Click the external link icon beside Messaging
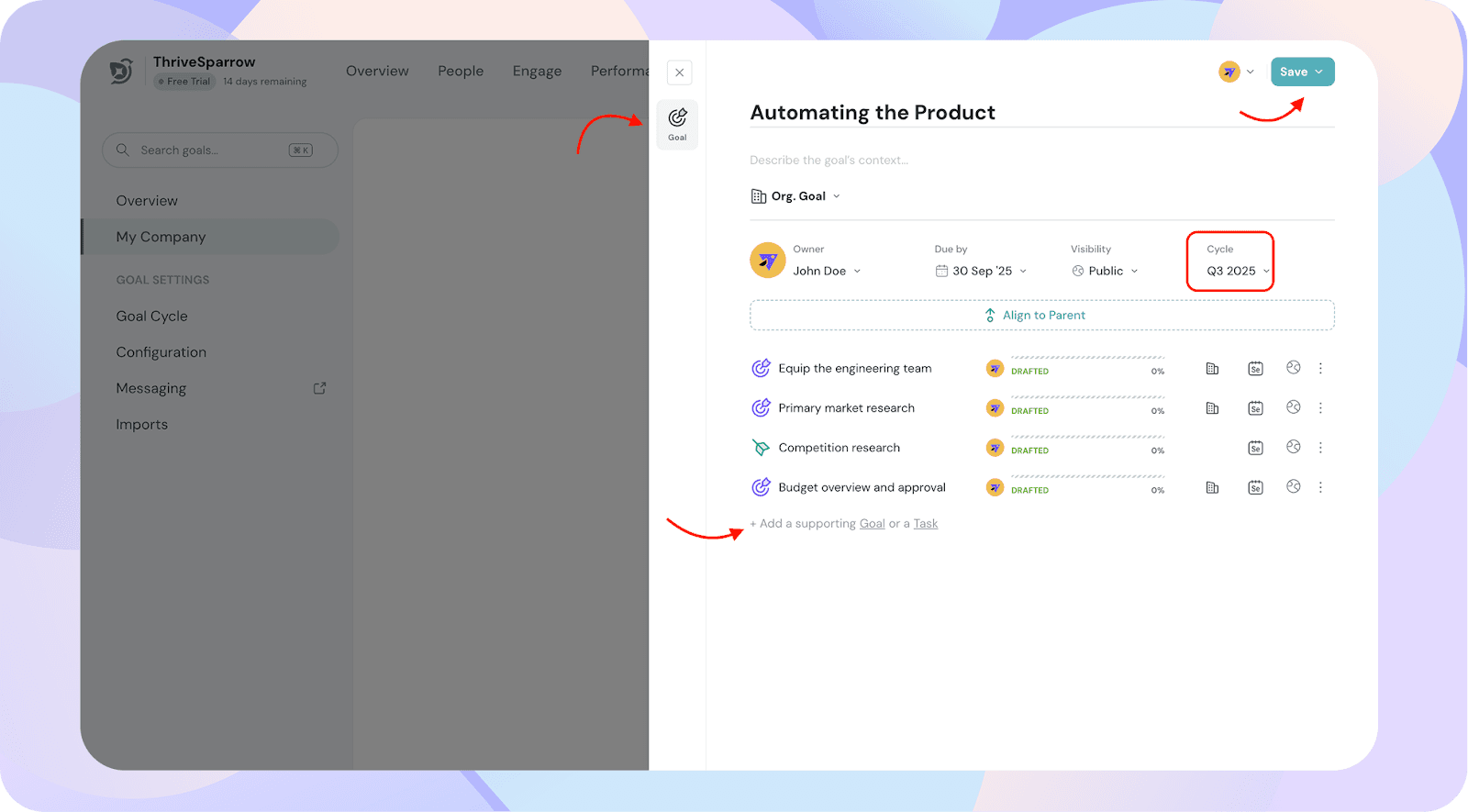1468x812 pixels. click(x=319, y=388)
